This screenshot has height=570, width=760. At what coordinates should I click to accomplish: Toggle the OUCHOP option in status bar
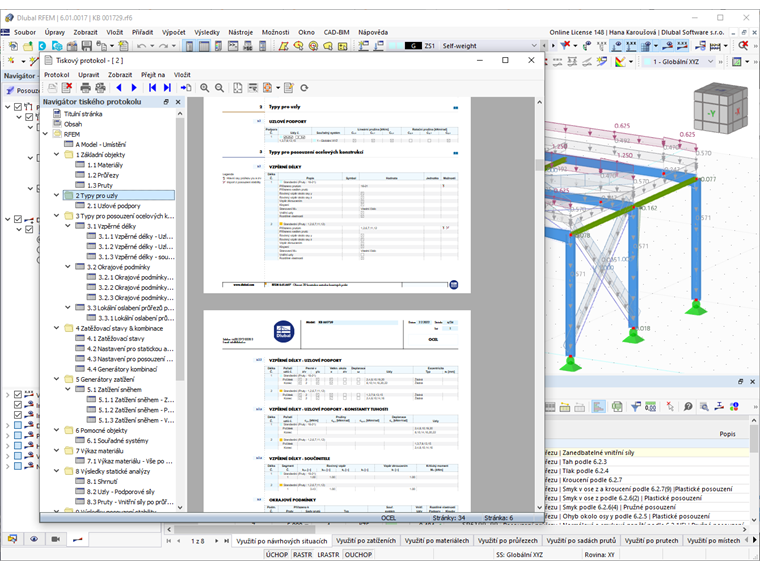[358, 554]
